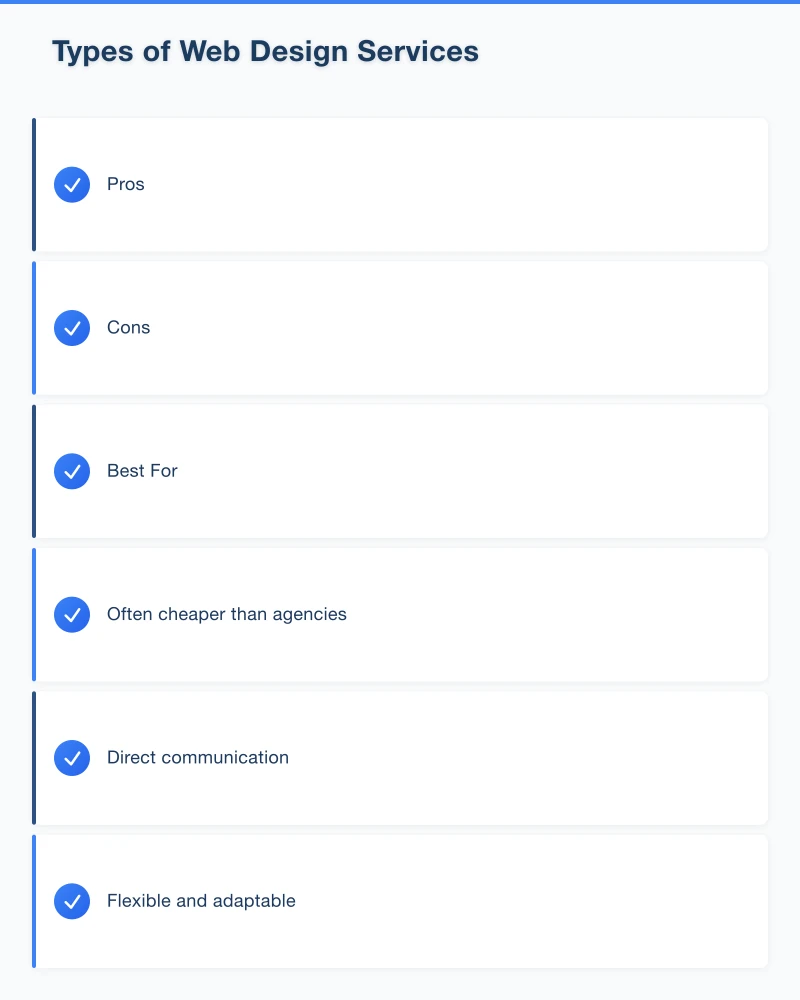Click left accent bar of Direct communication card
Viewport: 800px width, 1000px height.
pos(34,758)
